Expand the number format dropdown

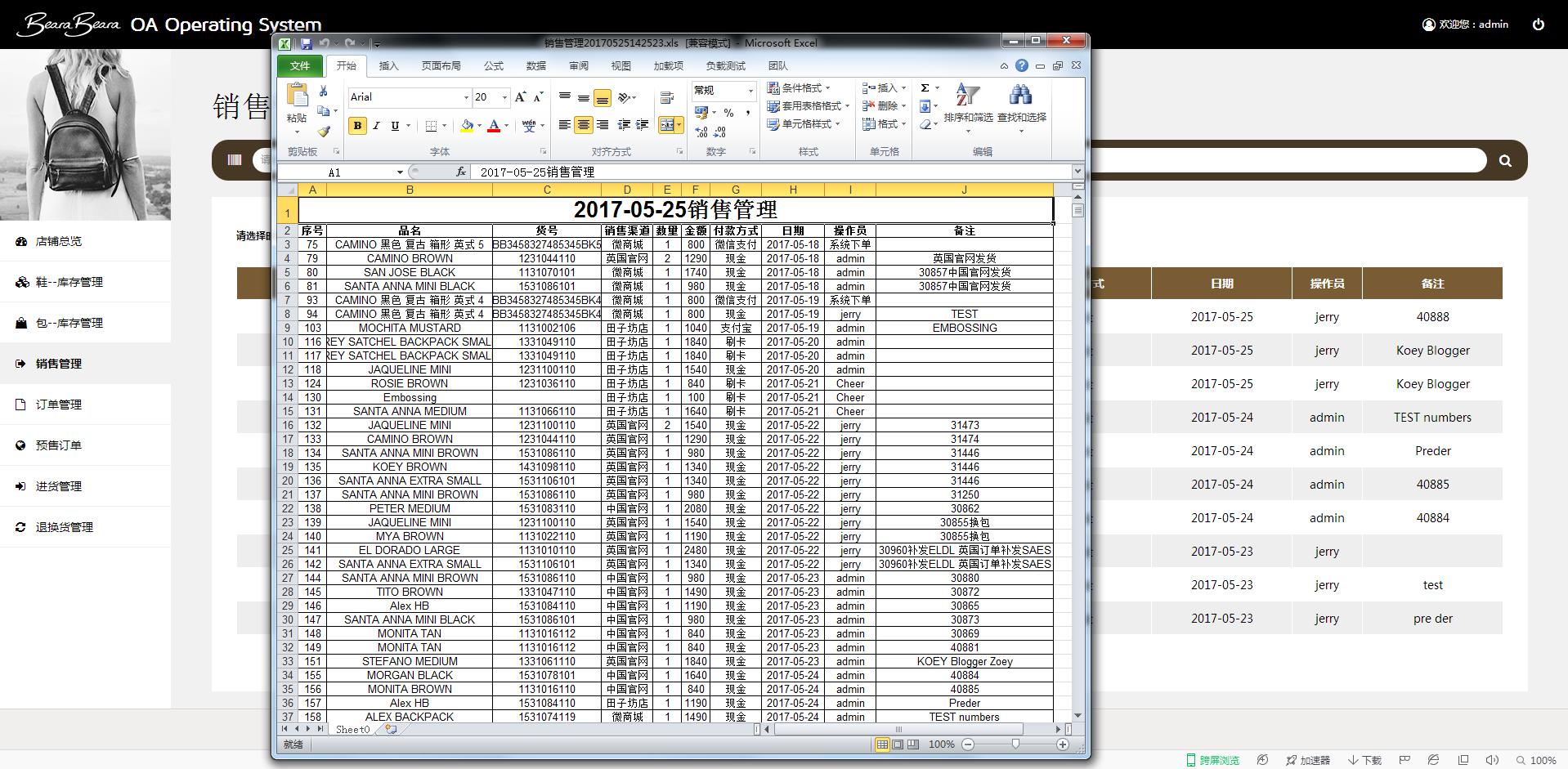pos(750,90)
